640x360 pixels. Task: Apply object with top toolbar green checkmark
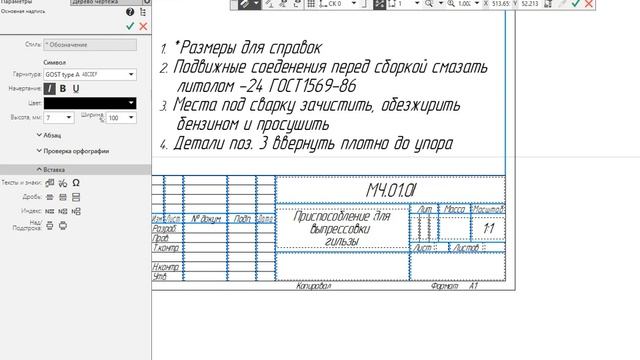576,4
